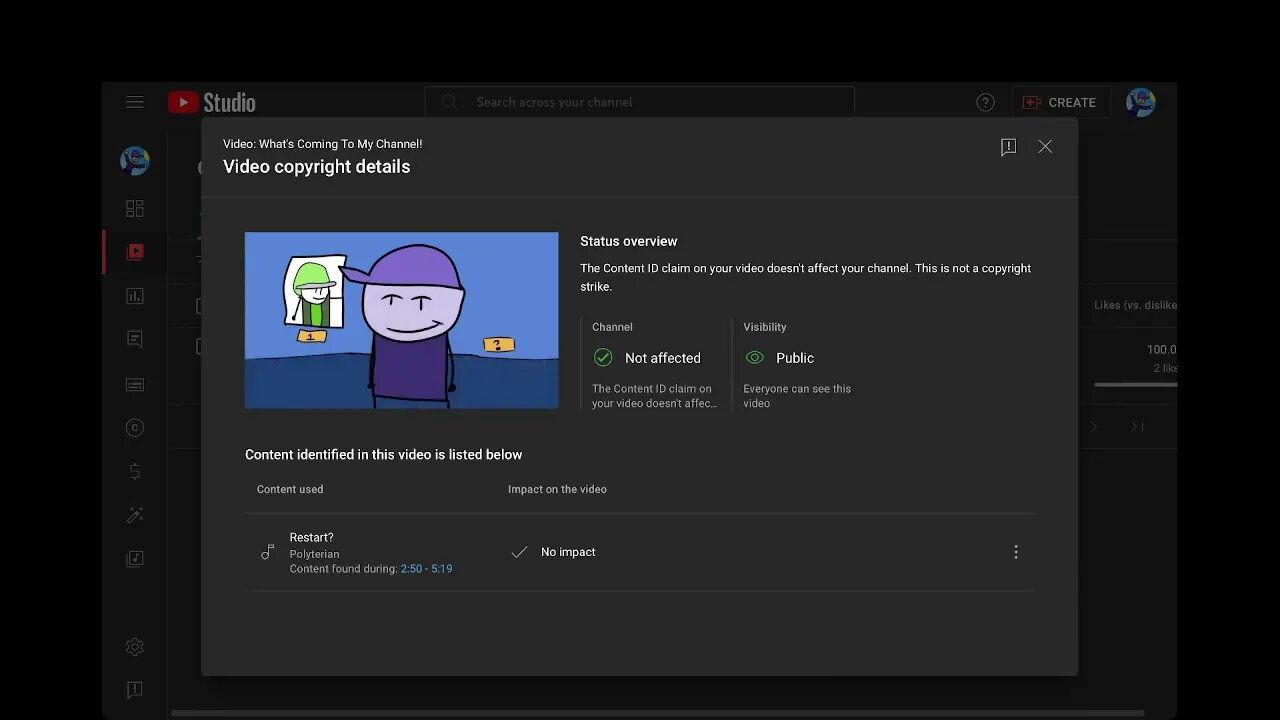Viewport: 1280px width, 720px height.
Task: Click the No impact checkmark icon
Action: 519,552
